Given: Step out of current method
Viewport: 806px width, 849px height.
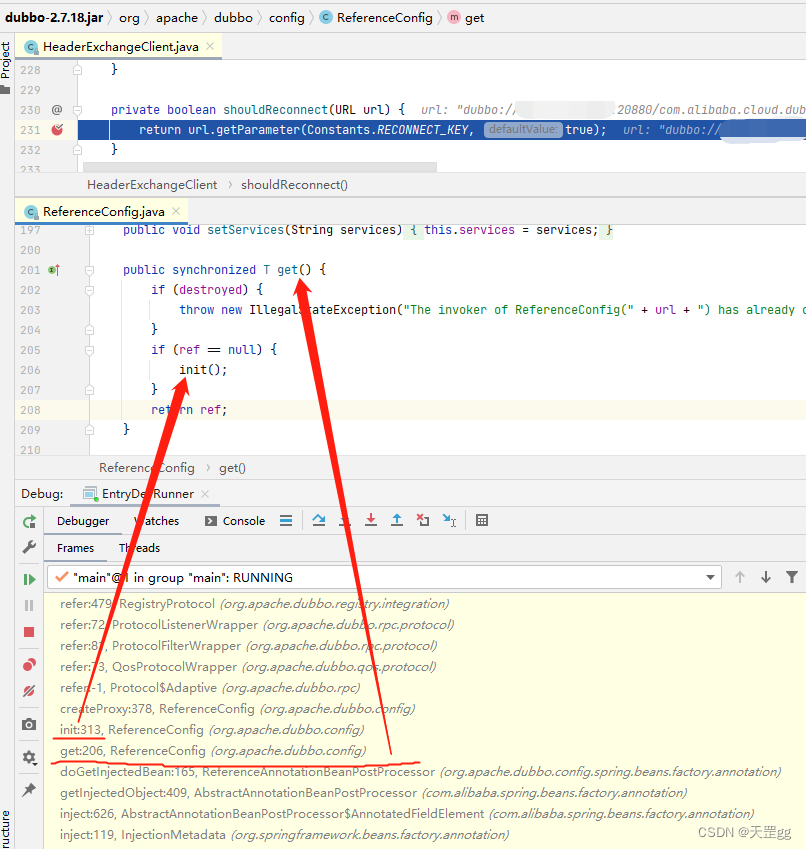Looking at the screenshot, I should point(397,520).
